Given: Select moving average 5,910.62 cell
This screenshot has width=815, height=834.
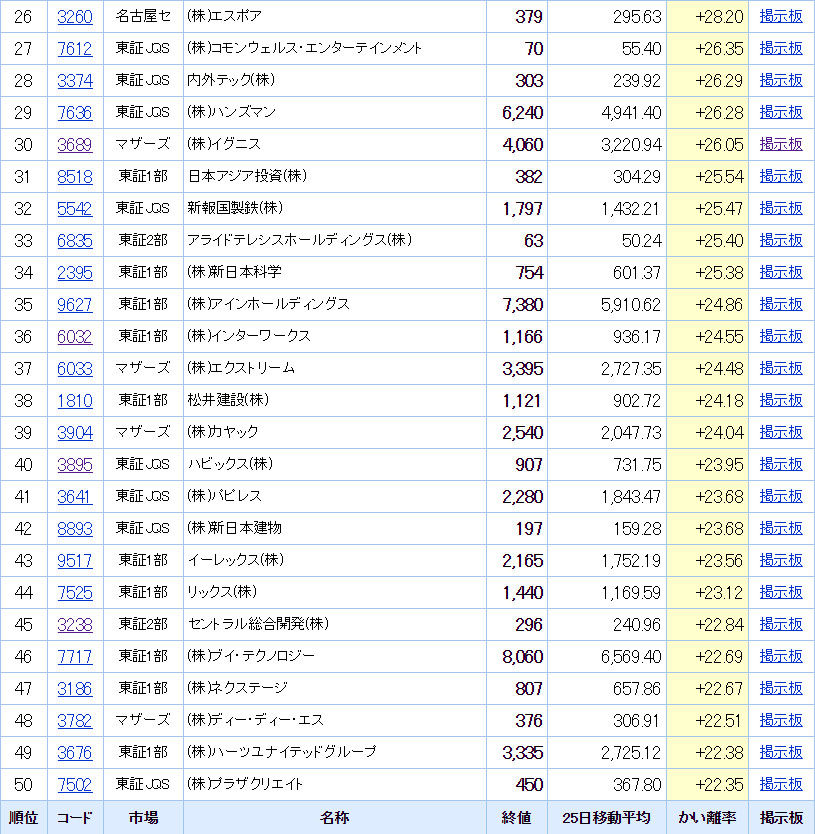Looking at the screenshot, I should (x=606, y=305).
